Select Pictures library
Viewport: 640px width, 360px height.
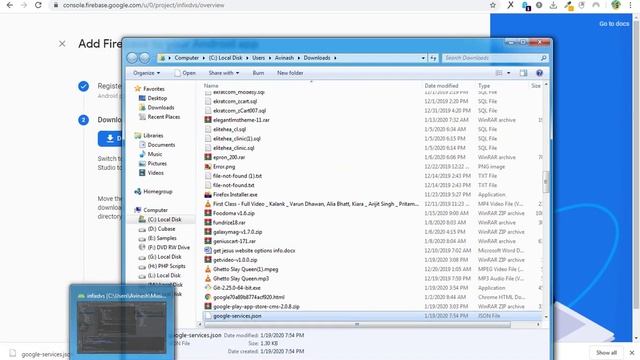pyautogui.click(x=153, y=164)
